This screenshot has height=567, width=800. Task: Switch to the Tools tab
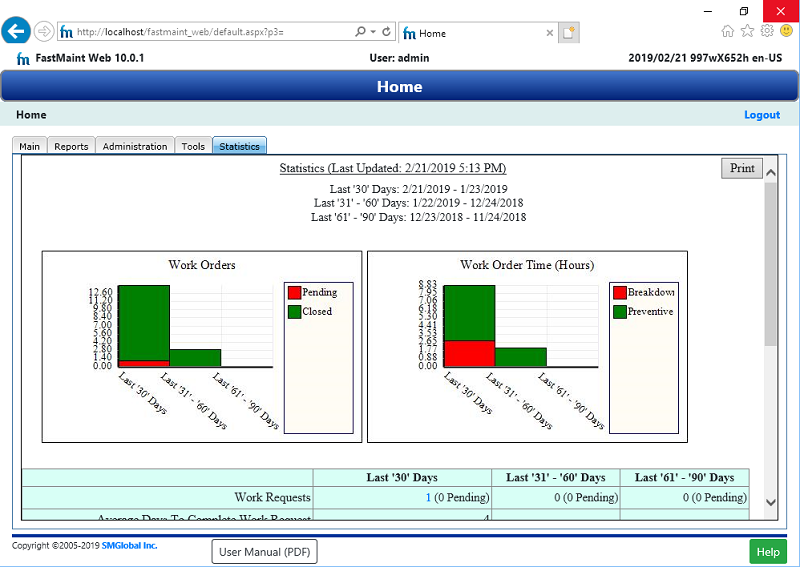pyautogui.click(x=193, y=146)
